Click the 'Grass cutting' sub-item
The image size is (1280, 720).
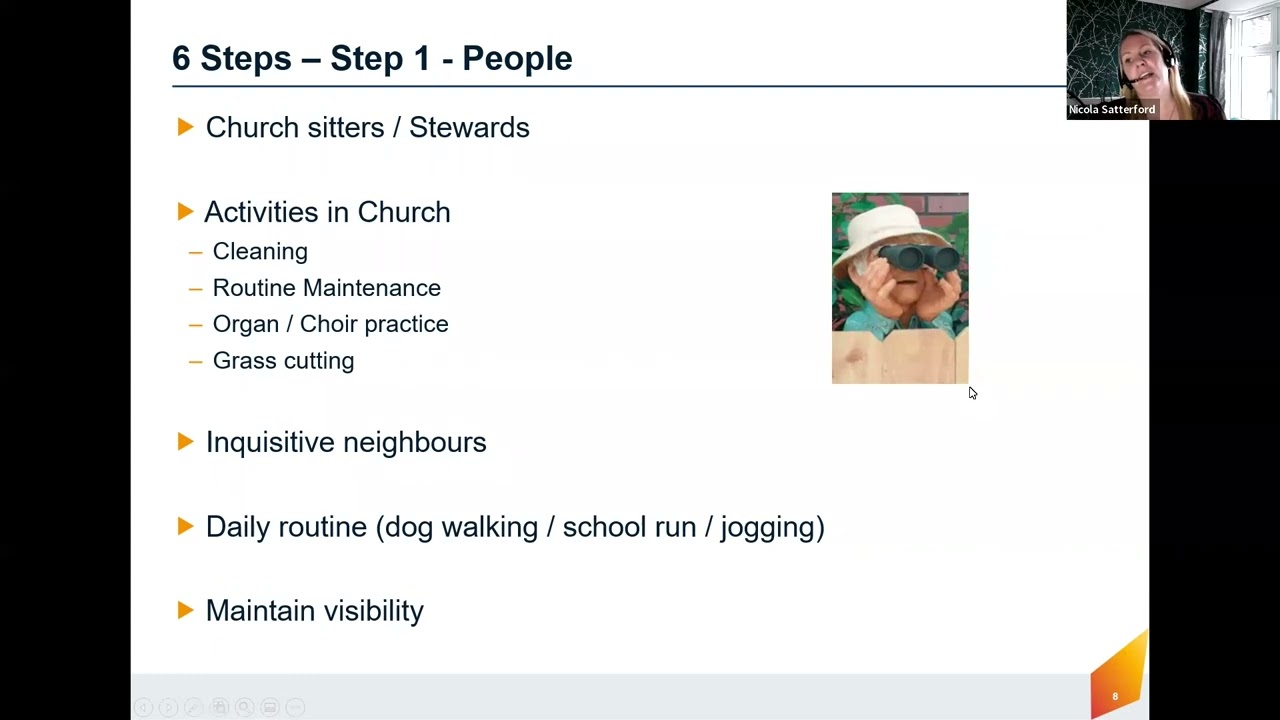[283, 360]
